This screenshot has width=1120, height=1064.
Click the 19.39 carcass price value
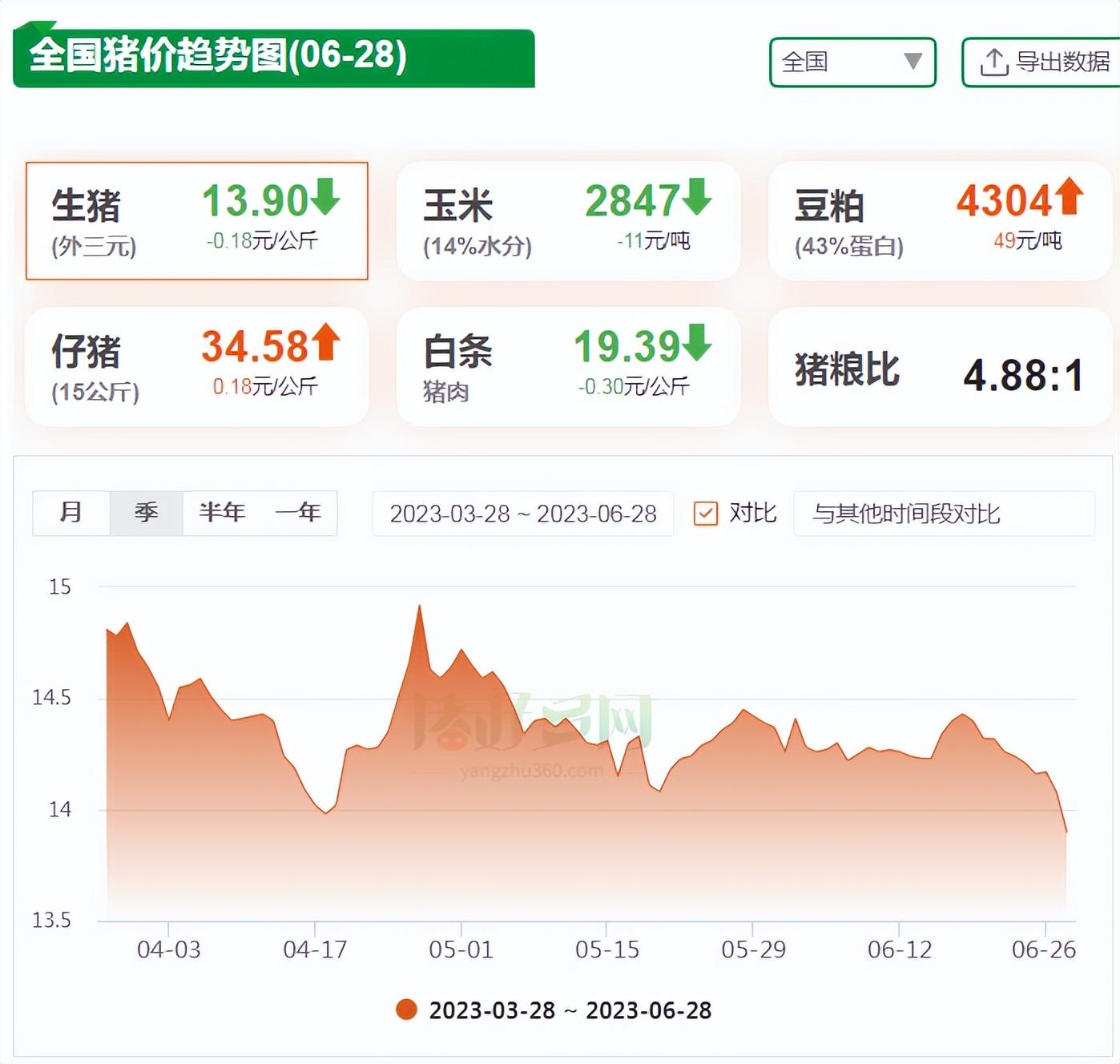(626, 346)
